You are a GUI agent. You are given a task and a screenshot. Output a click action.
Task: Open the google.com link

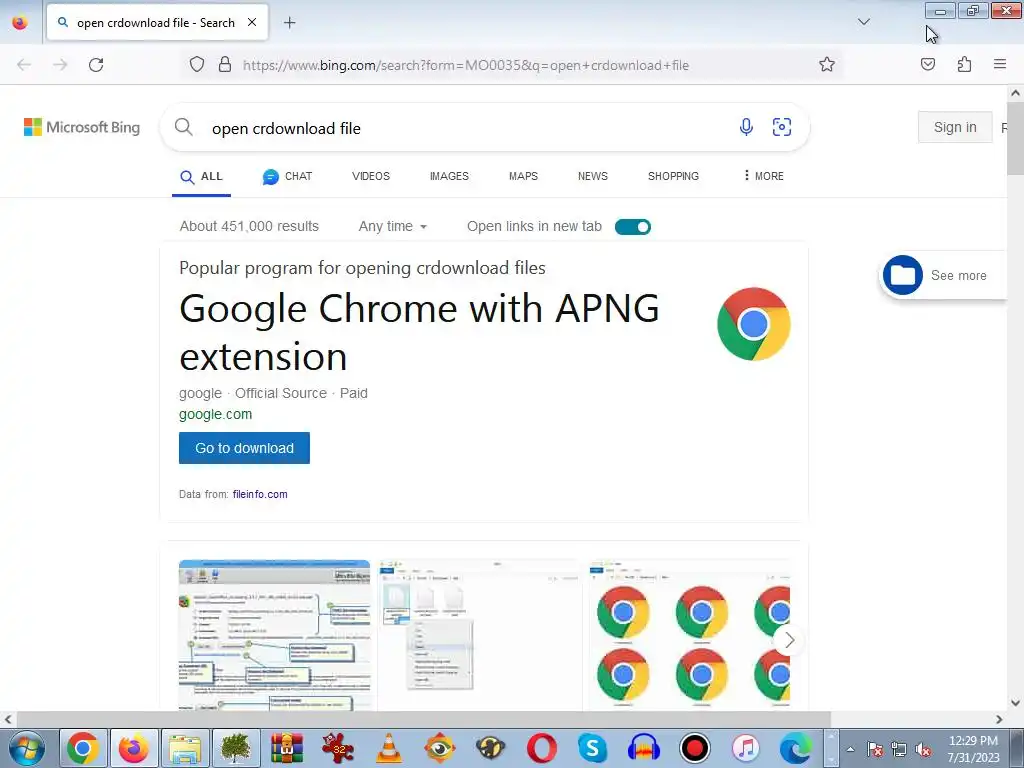point(216,414)
